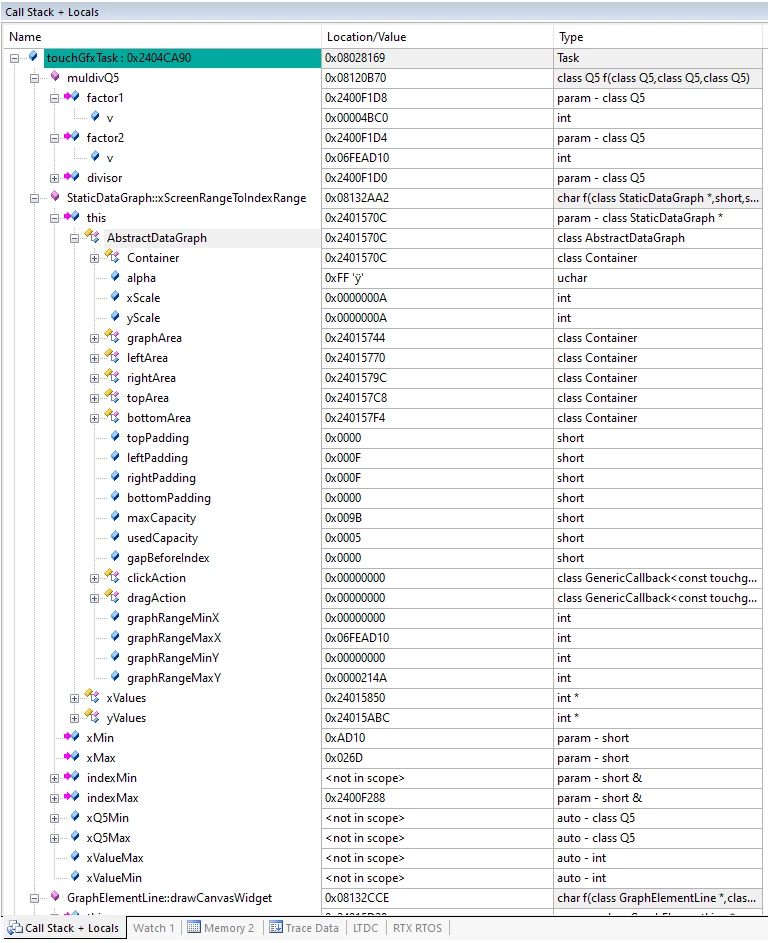This screenshot has width=768, height=943.
Task: Collapse the AbstractDataGraph class node
Action: [74, 238]
